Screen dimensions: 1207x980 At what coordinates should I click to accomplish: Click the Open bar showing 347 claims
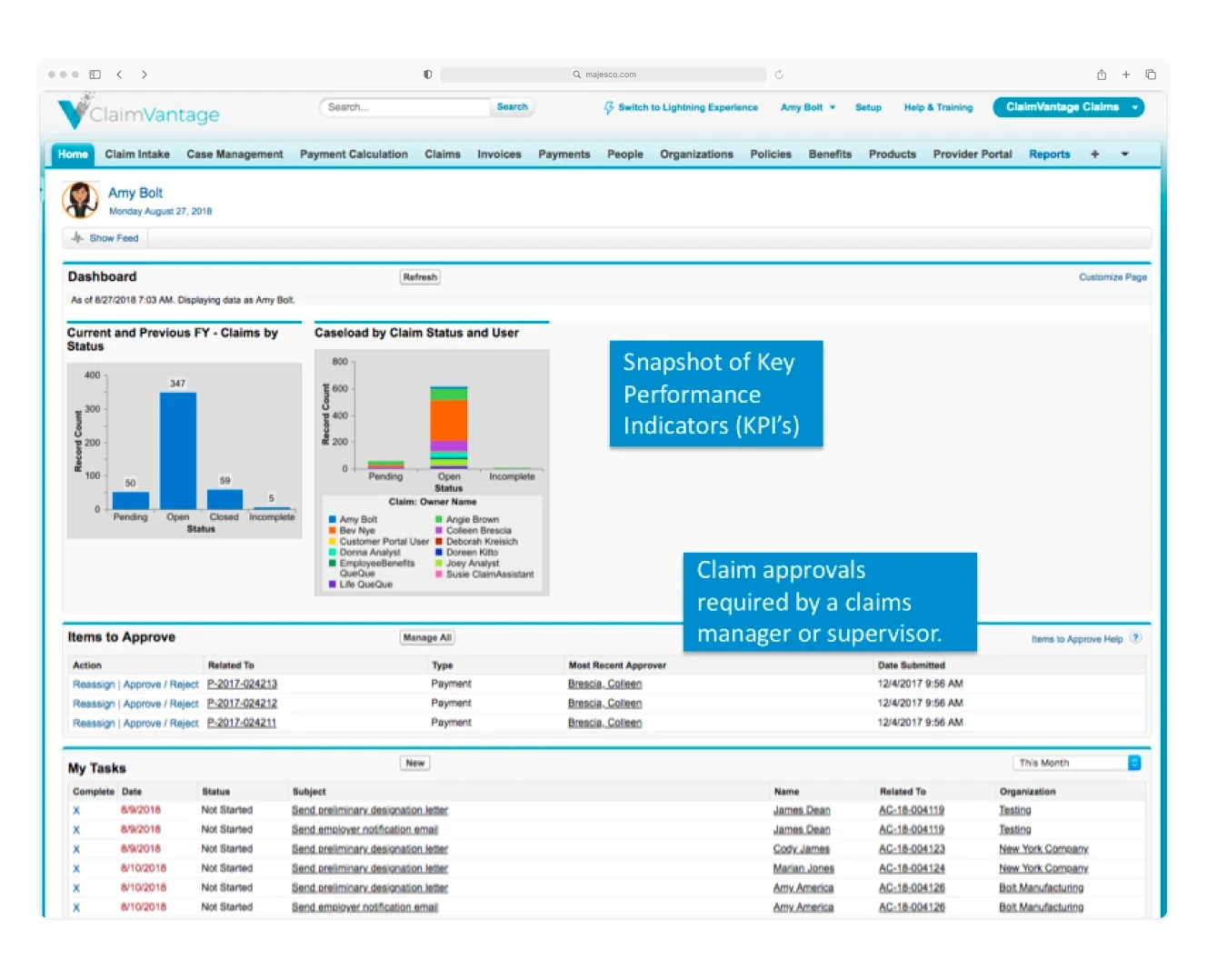pyautogui.click(x=178, y=450)
